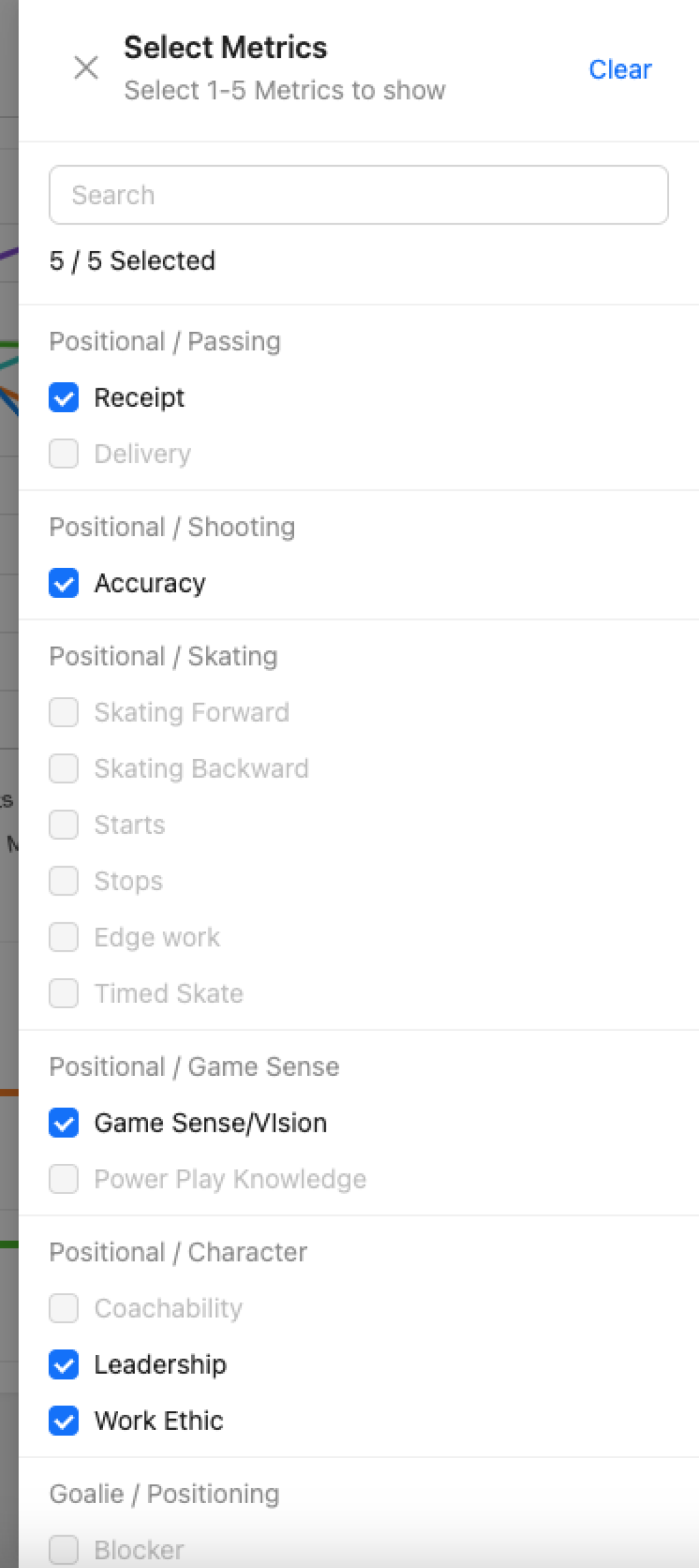Viewport: 699px width, 1568px height.
Task: Deselect Game Sense/Vision checkbox
Action: [63, 1123]
